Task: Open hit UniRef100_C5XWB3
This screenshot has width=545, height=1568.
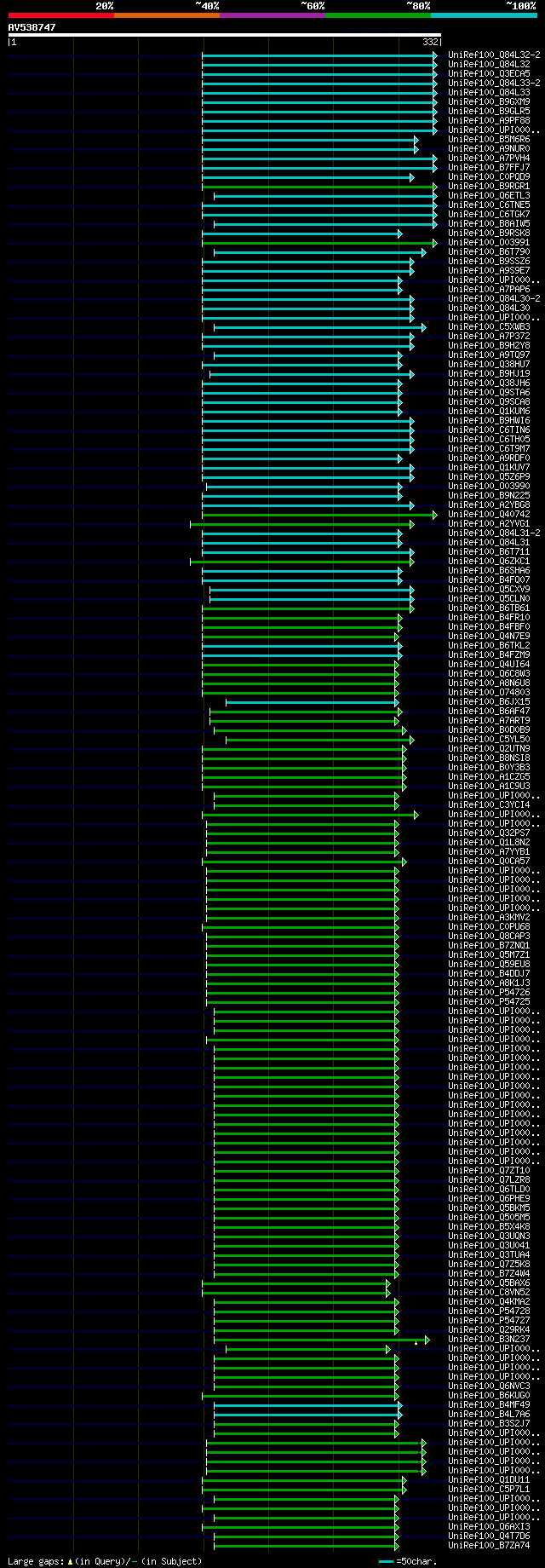Action: pos(489,326)
